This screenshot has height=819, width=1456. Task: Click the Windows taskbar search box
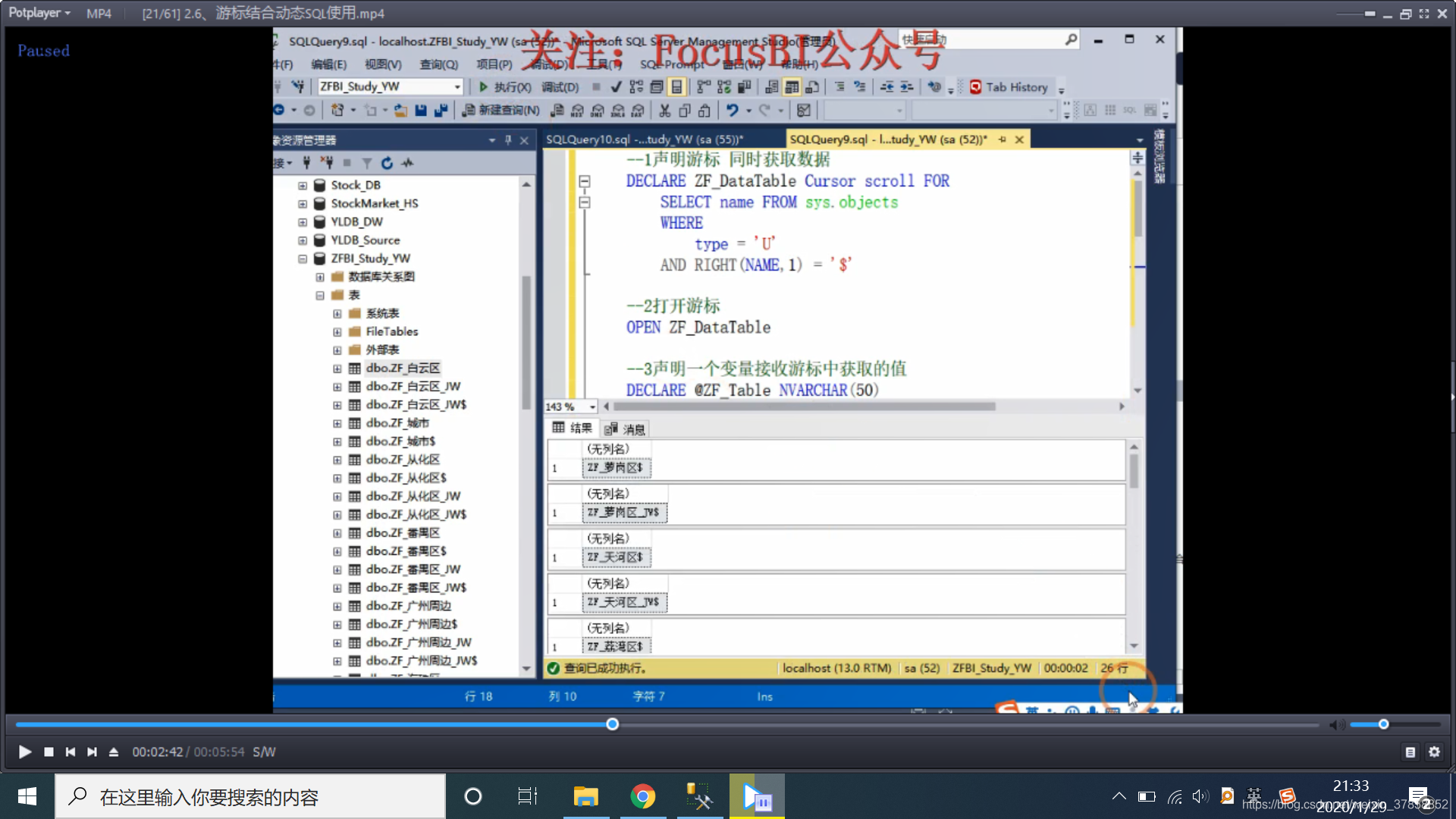coord(250,796)
